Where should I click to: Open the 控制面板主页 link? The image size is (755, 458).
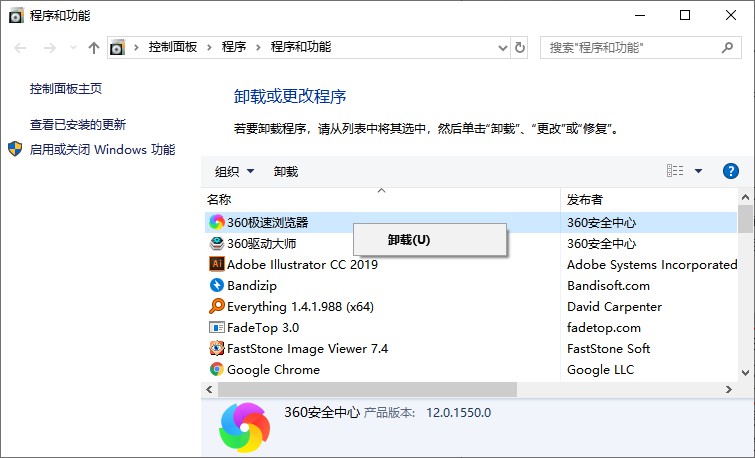66,89
